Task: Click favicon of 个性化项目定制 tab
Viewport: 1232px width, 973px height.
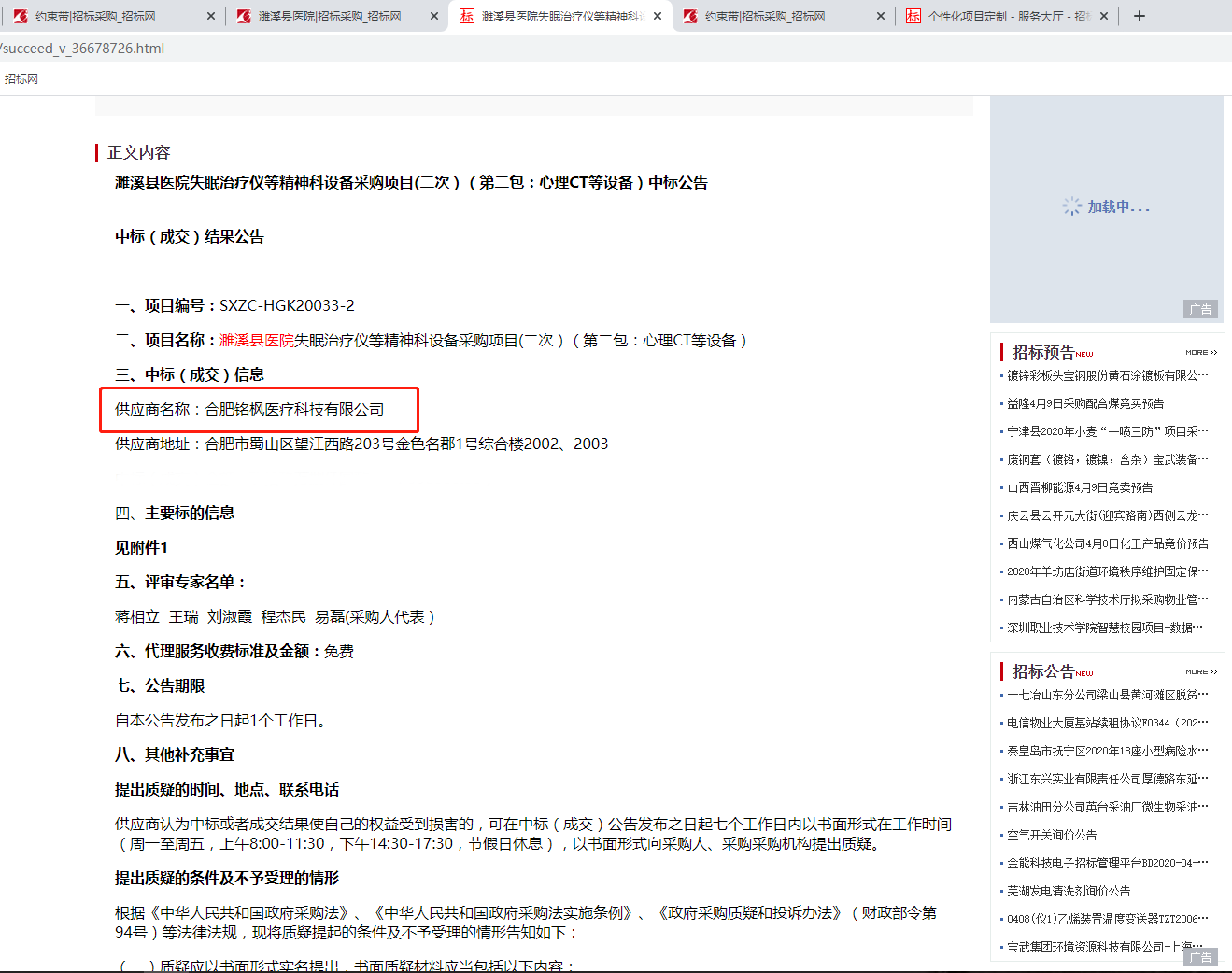Action: point(913,16)
